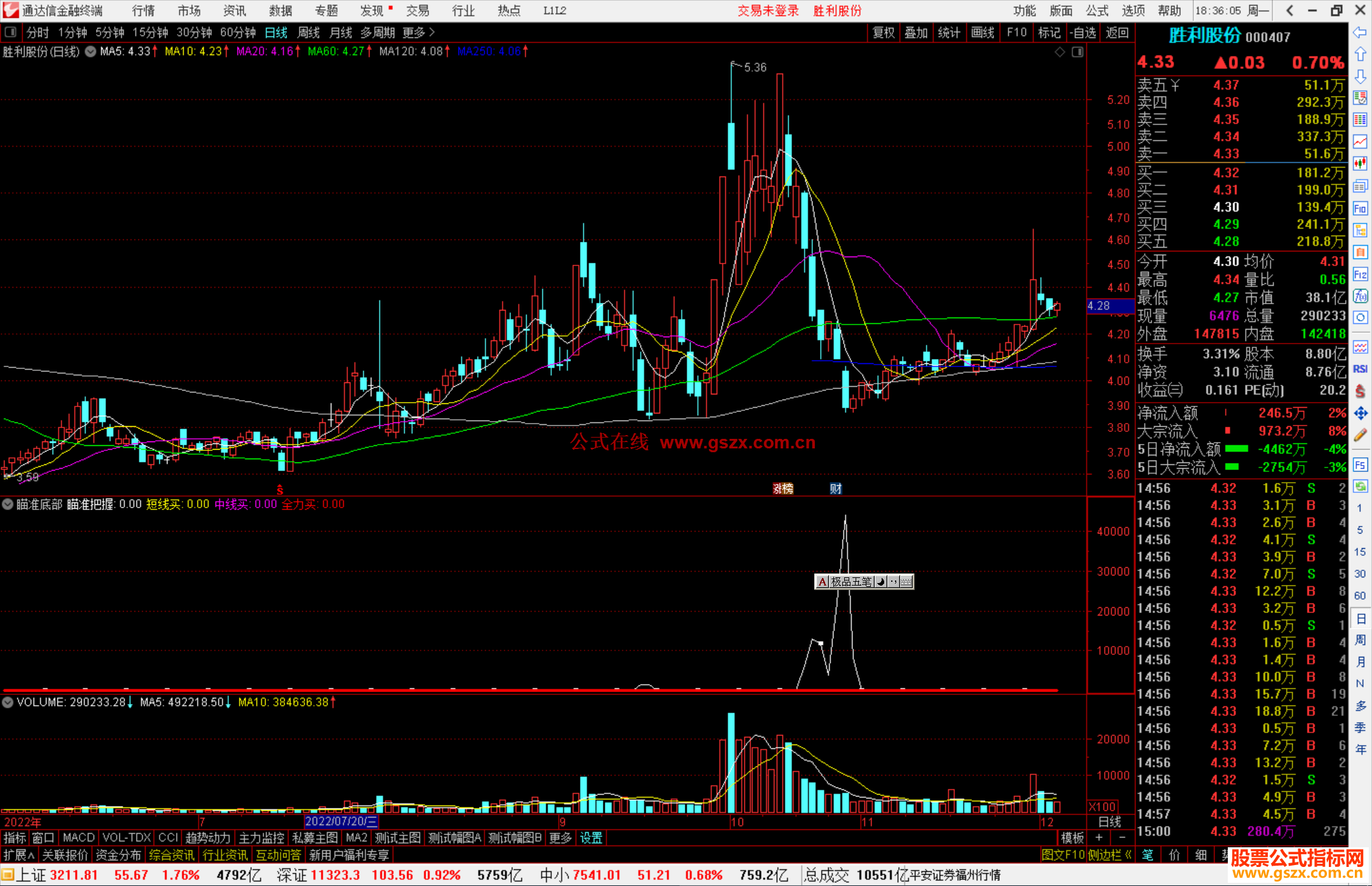1372x886 pixels.
Task: Click the blue move-arrows icon in sidebar
Action: [1360, 413]
